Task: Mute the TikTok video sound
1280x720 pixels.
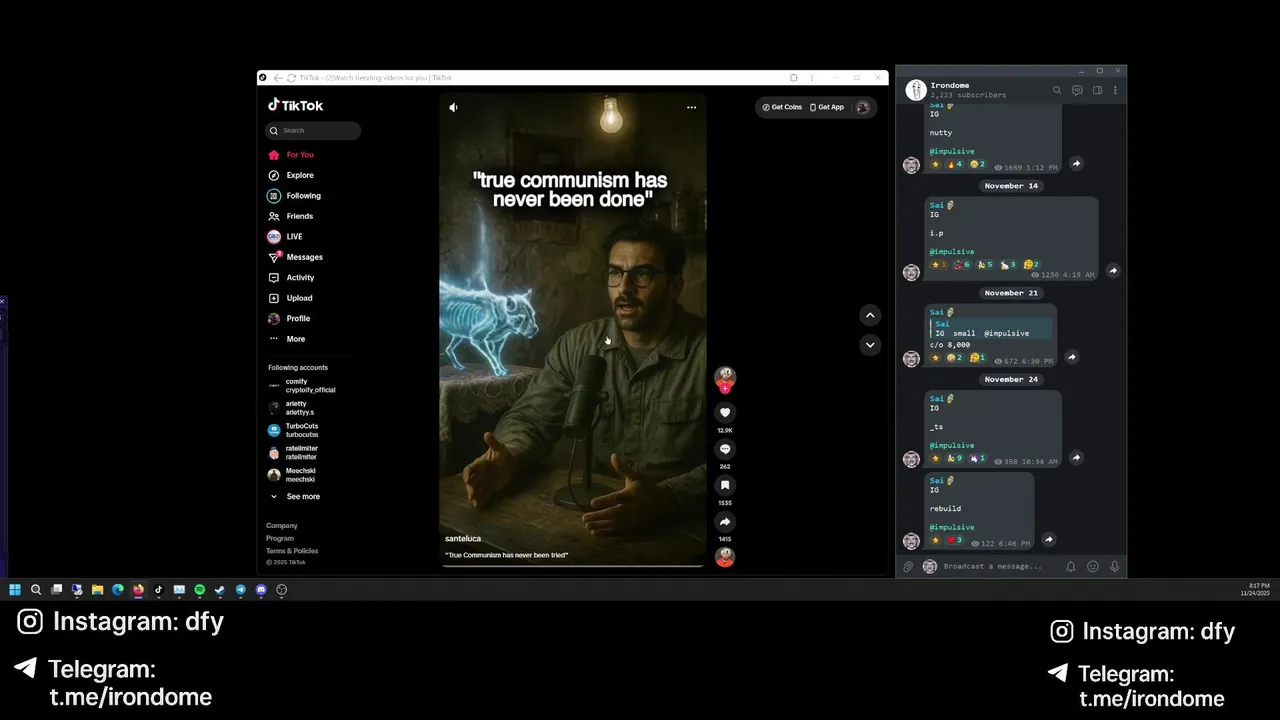Action: [453, 107]
